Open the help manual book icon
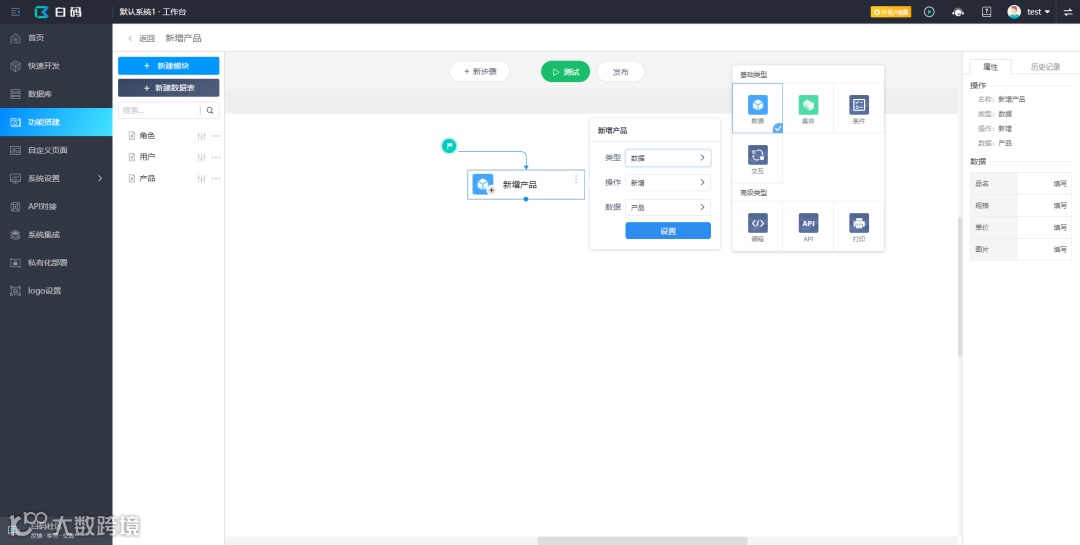1080x545 pixels. (986, 12)
